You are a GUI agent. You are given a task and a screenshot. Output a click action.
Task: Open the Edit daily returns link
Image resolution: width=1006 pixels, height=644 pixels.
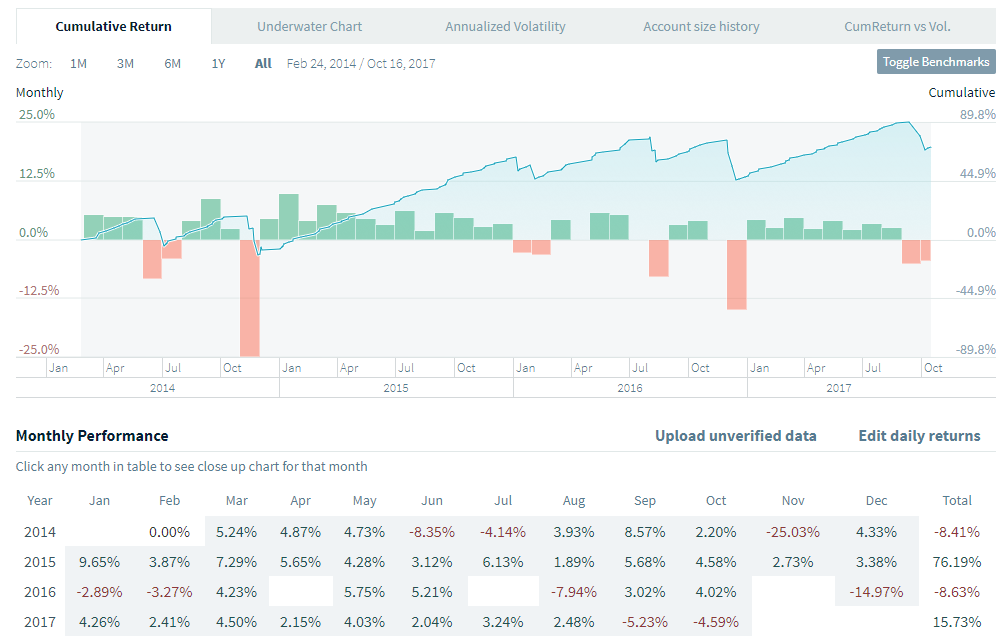click(919, 436)
